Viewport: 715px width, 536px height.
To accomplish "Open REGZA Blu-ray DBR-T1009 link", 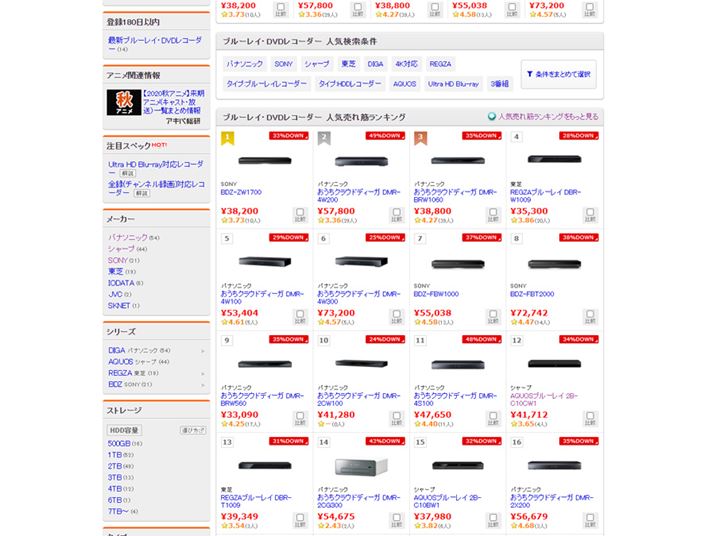I will [256, 501].
